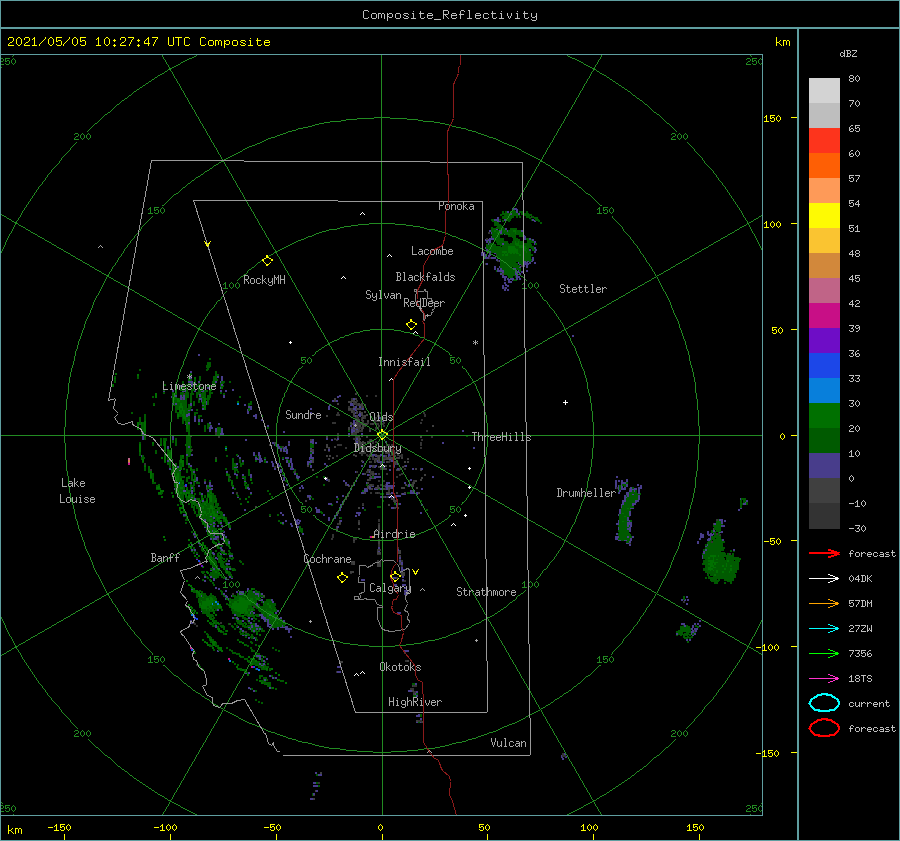The width and height of the screenshot is (900, 841).
Task: Click the Sylvan map label
Action: [x=383, y=295]
